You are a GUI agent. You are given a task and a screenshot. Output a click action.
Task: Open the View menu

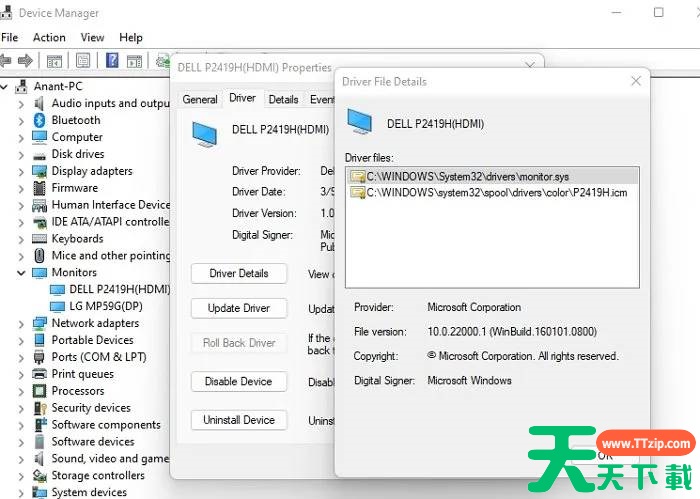[92, 37]
